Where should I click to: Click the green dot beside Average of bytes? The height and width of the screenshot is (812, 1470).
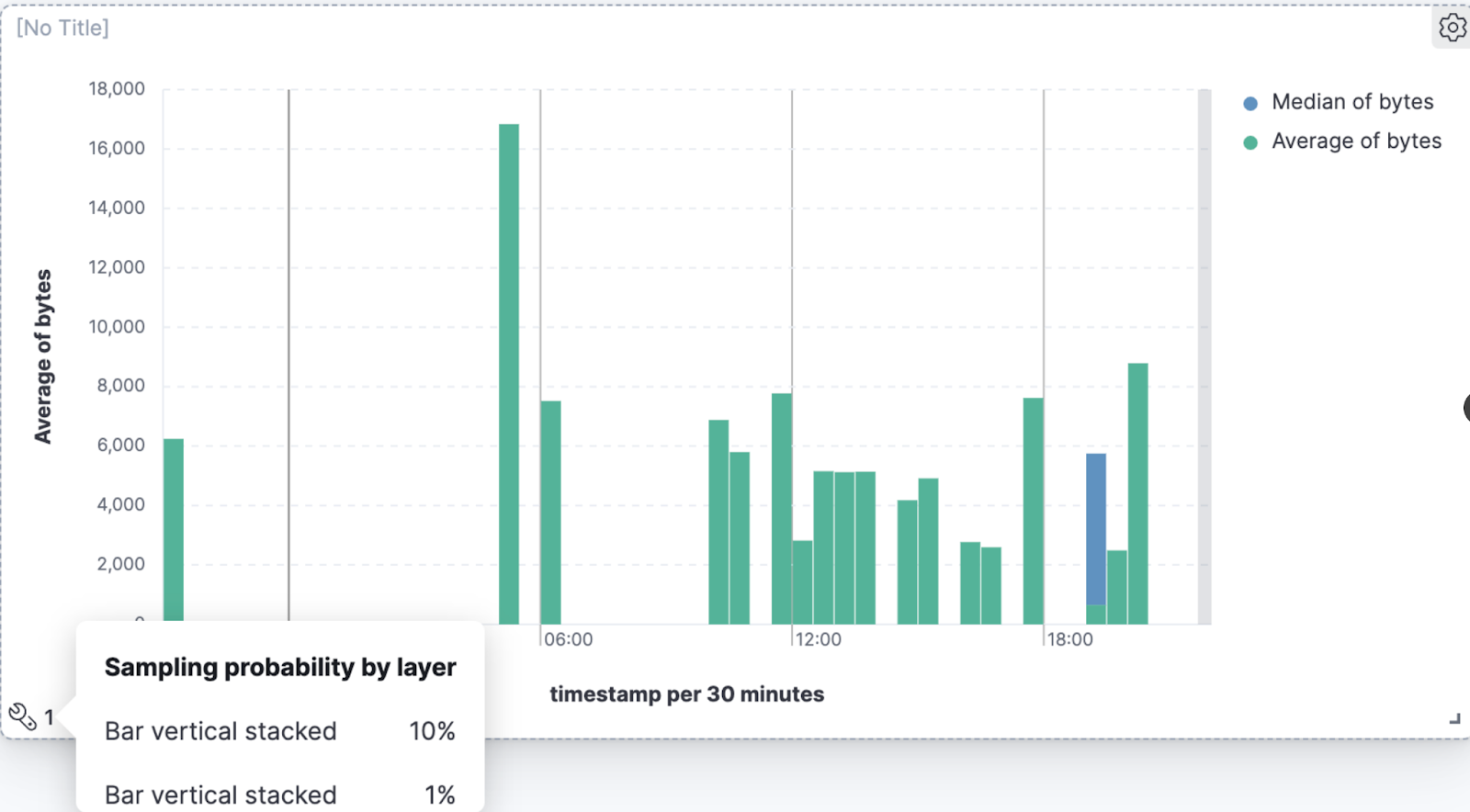coord(1250,142)
